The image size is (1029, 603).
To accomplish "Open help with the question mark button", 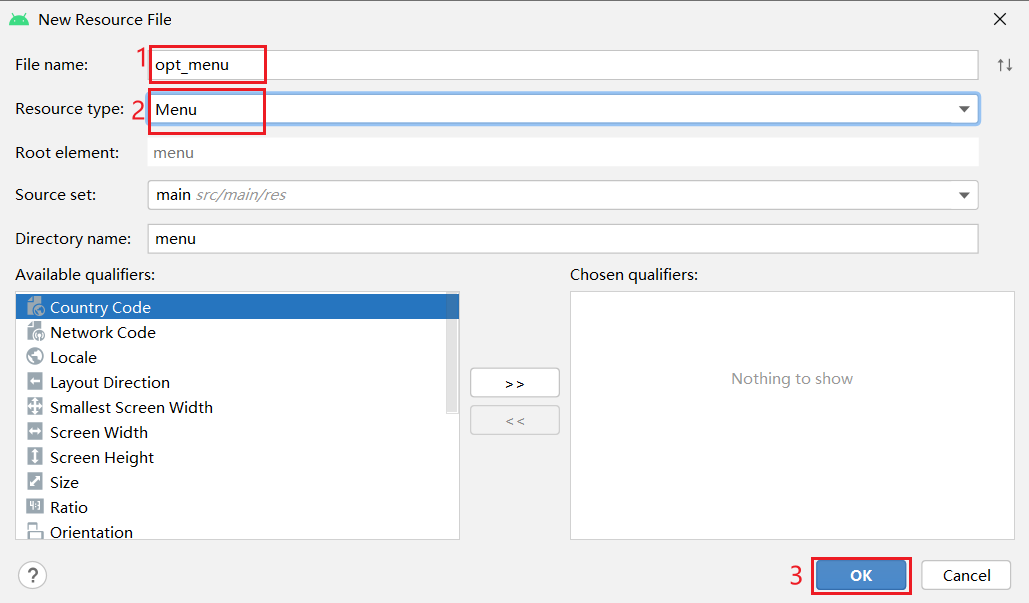I will (x=32, y=575).
